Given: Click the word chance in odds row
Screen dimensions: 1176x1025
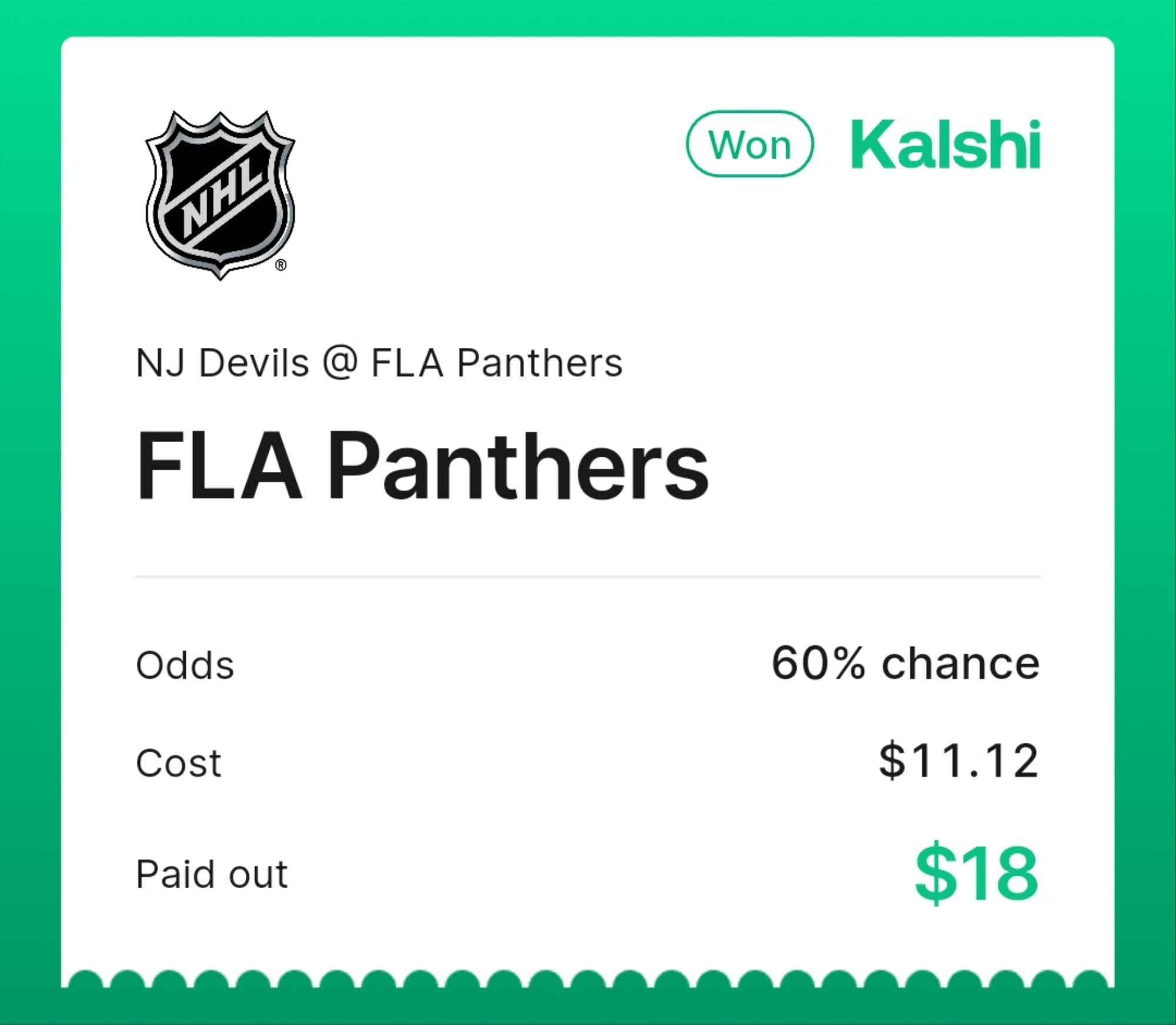Looking at the screenshot, I should point(960,664).
